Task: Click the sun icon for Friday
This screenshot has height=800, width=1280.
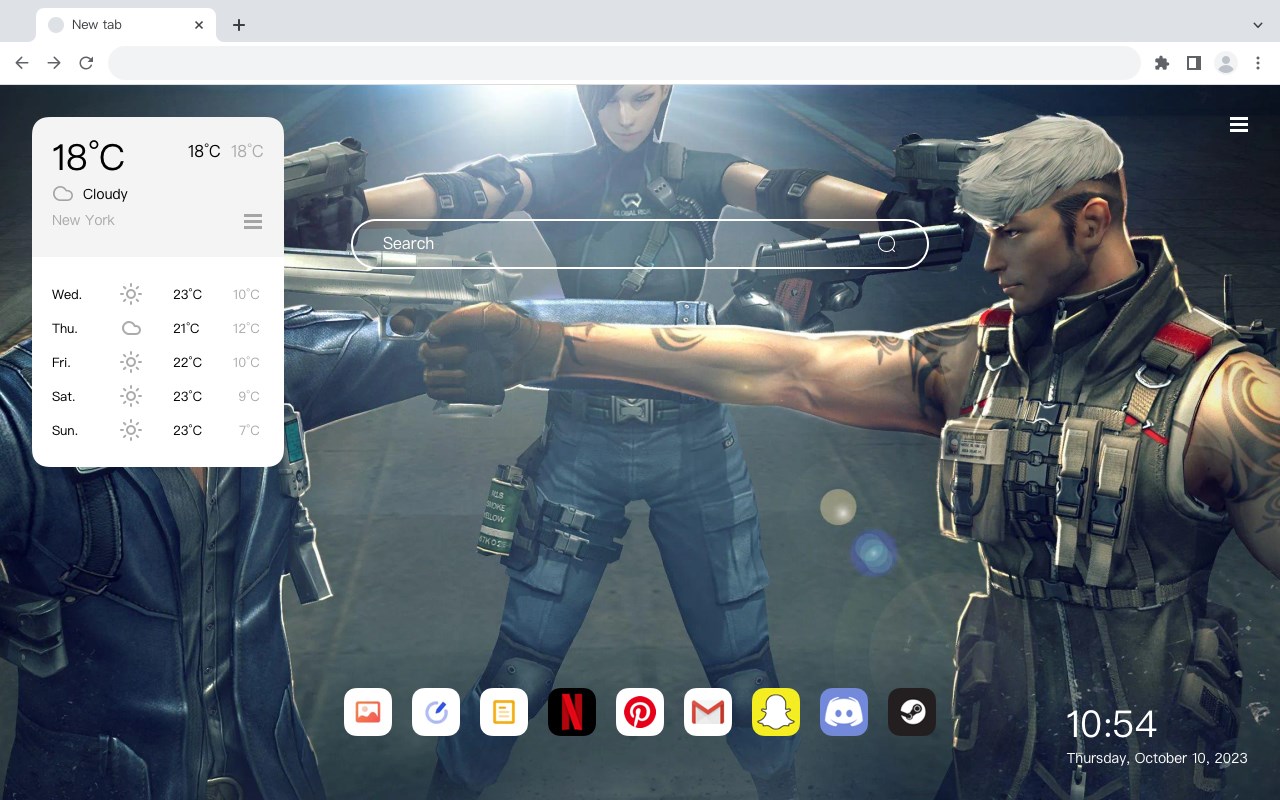Action: pyautogui.click(x=131, y=362)
